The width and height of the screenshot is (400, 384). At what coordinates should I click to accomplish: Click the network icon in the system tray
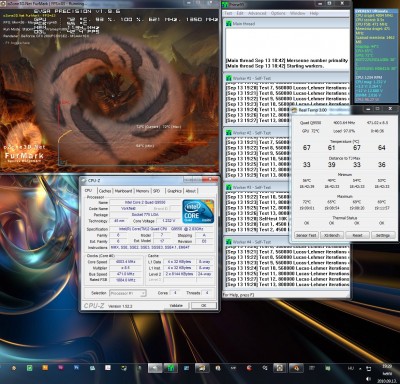pos(368,368)
